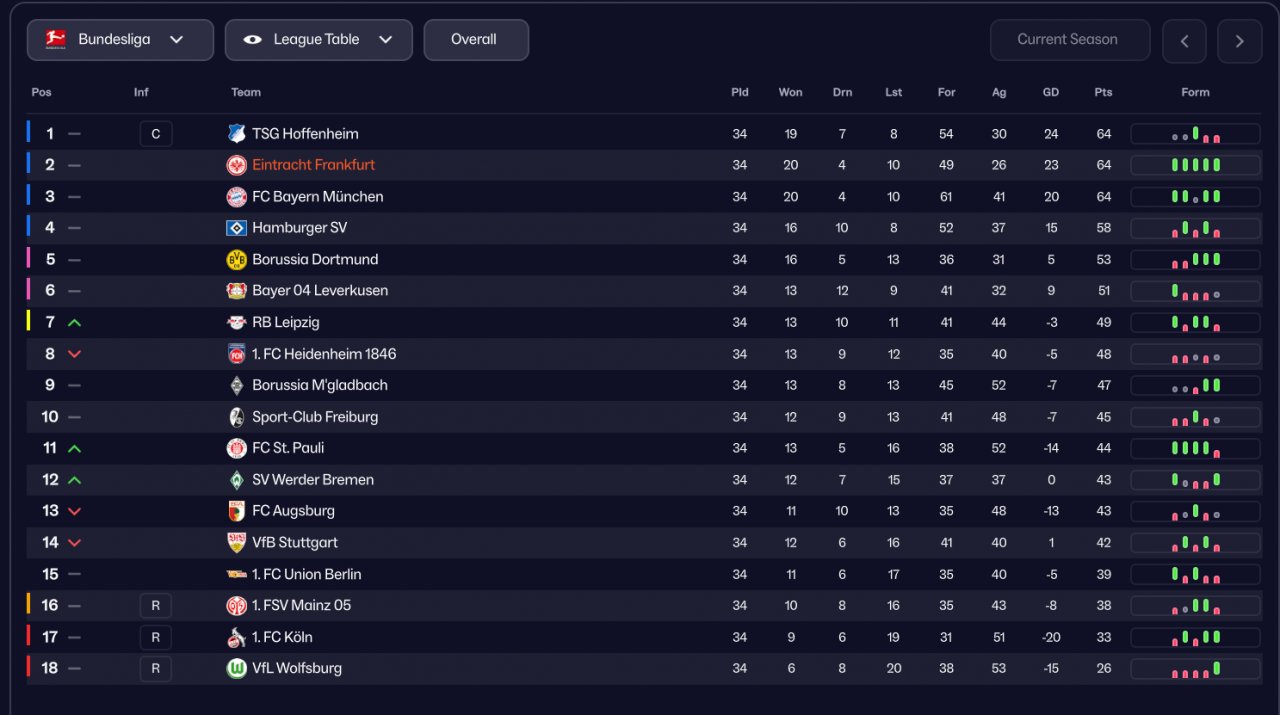Click Hoffenheim's form indicator bar
Viewport: 1280px width, 715px height.
point(1195,134)
